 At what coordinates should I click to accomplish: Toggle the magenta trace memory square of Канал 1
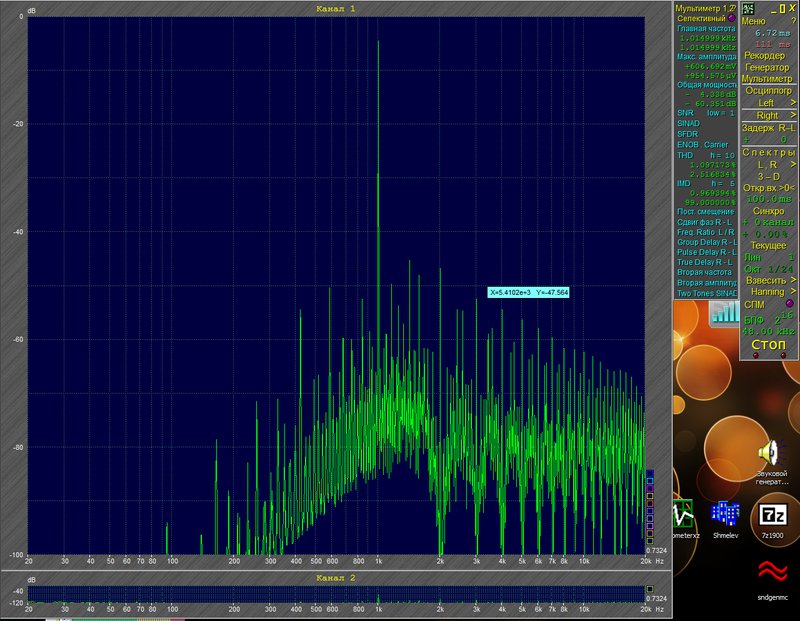(650, 488)
